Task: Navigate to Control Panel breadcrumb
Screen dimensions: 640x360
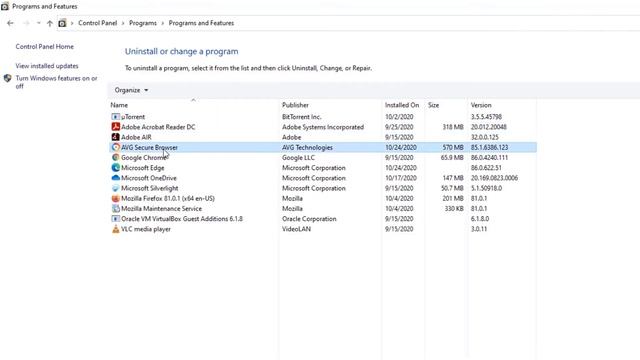Action: [98, 23]
